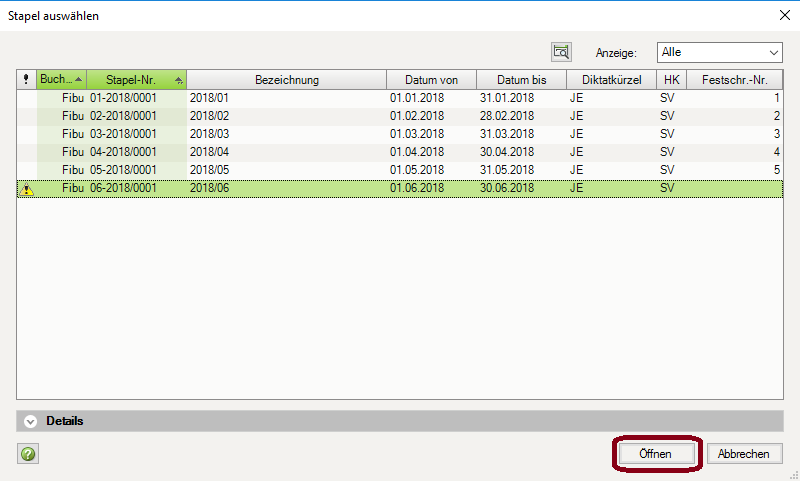Screen dimensions: 800x481
Task: Sort by the Festschr.-Nr. column header
Action: tap(734, 80)
